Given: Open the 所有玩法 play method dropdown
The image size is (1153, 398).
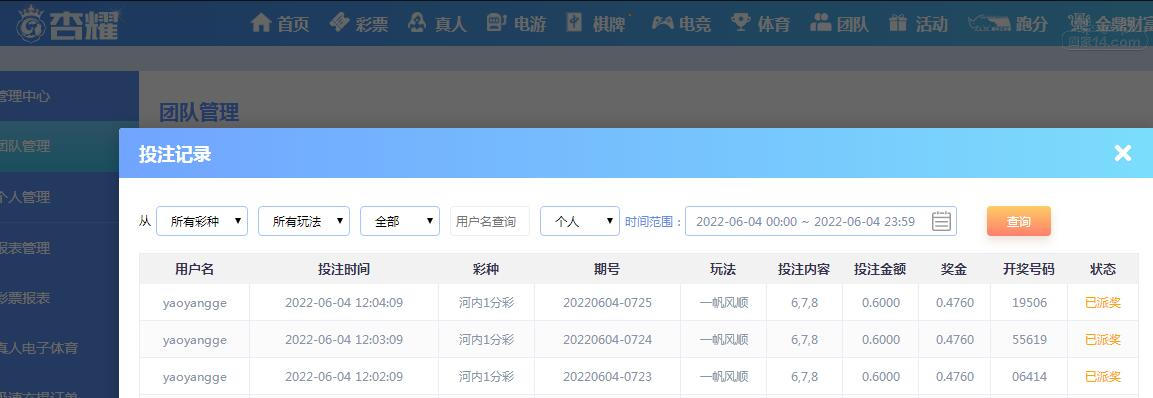Looking at the screenshot, I should (304, 221).
